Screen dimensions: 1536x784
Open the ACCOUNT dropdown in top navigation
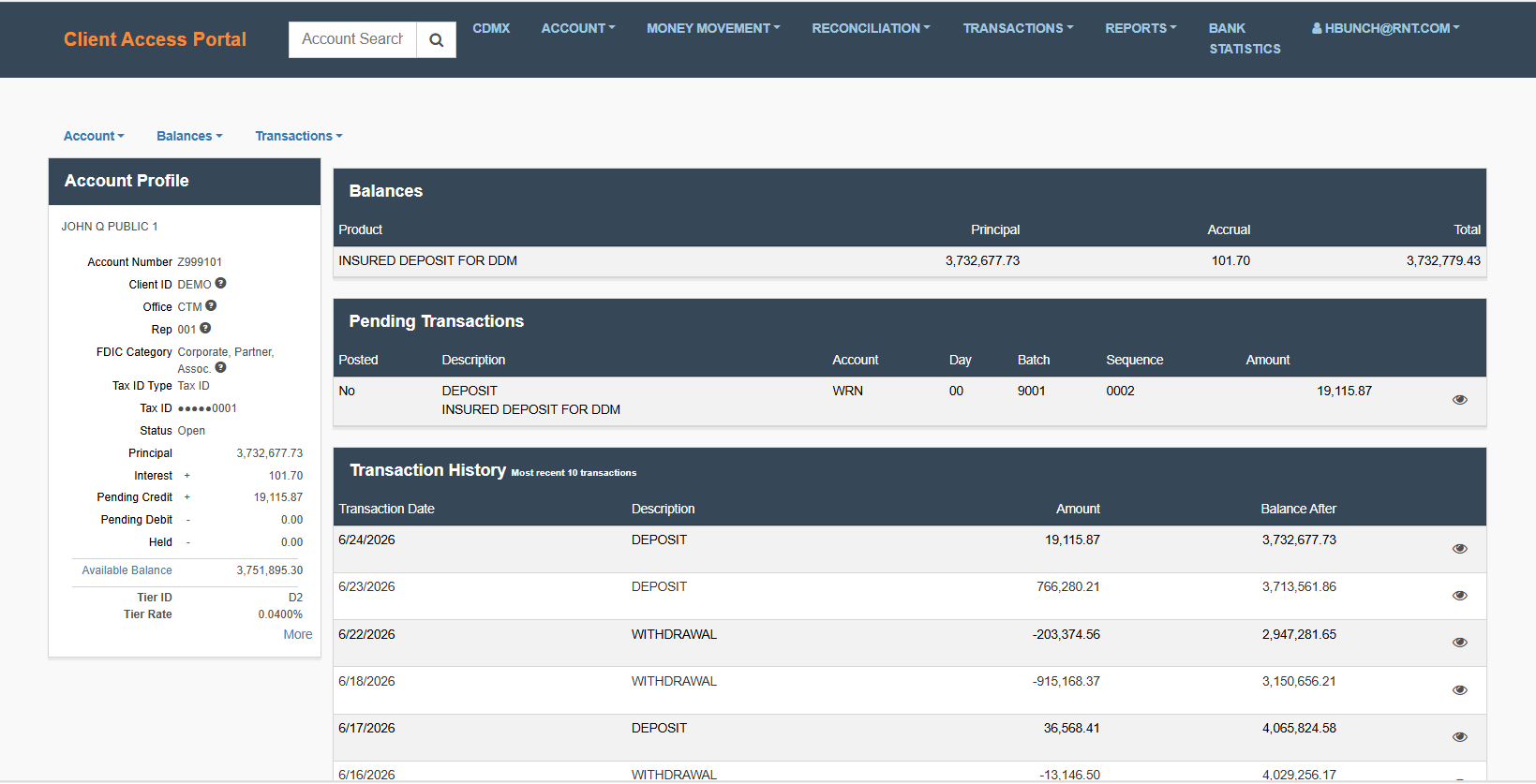coord(578,28)
